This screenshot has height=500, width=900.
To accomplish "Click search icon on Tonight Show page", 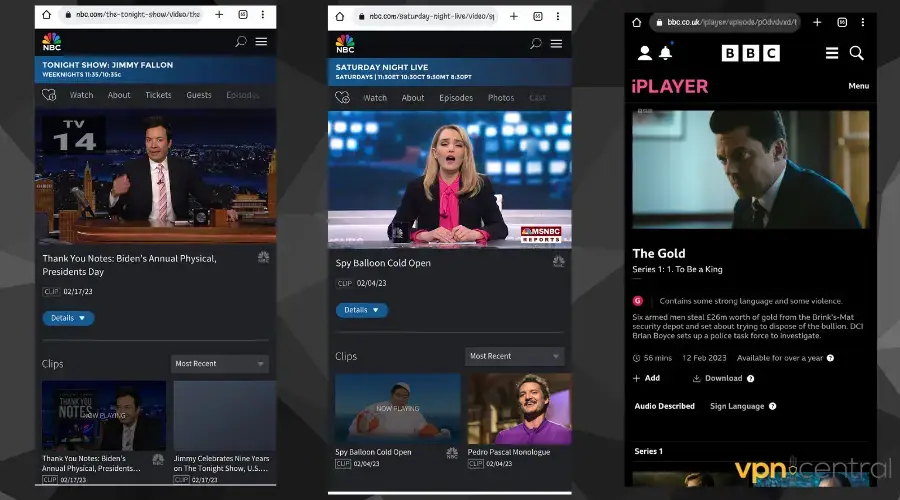I will tap(240, 41).
